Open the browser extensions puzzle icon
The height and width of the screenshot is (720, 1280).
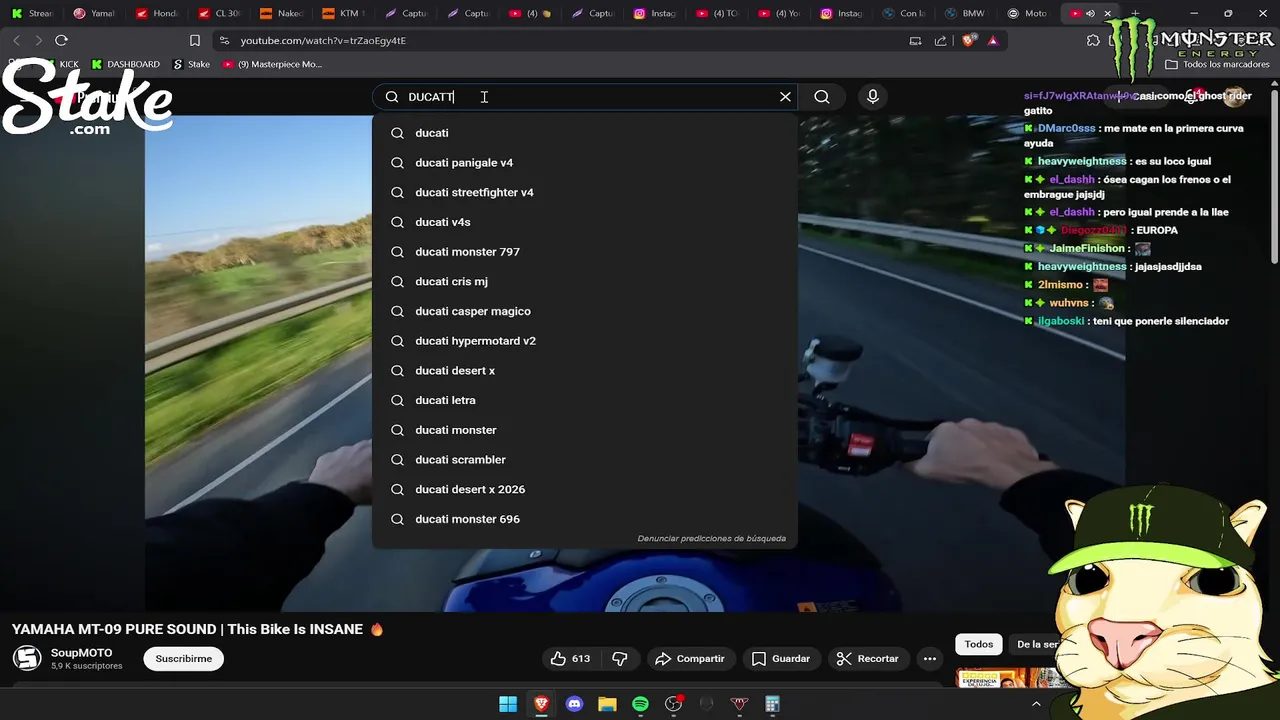point(1093,40)
